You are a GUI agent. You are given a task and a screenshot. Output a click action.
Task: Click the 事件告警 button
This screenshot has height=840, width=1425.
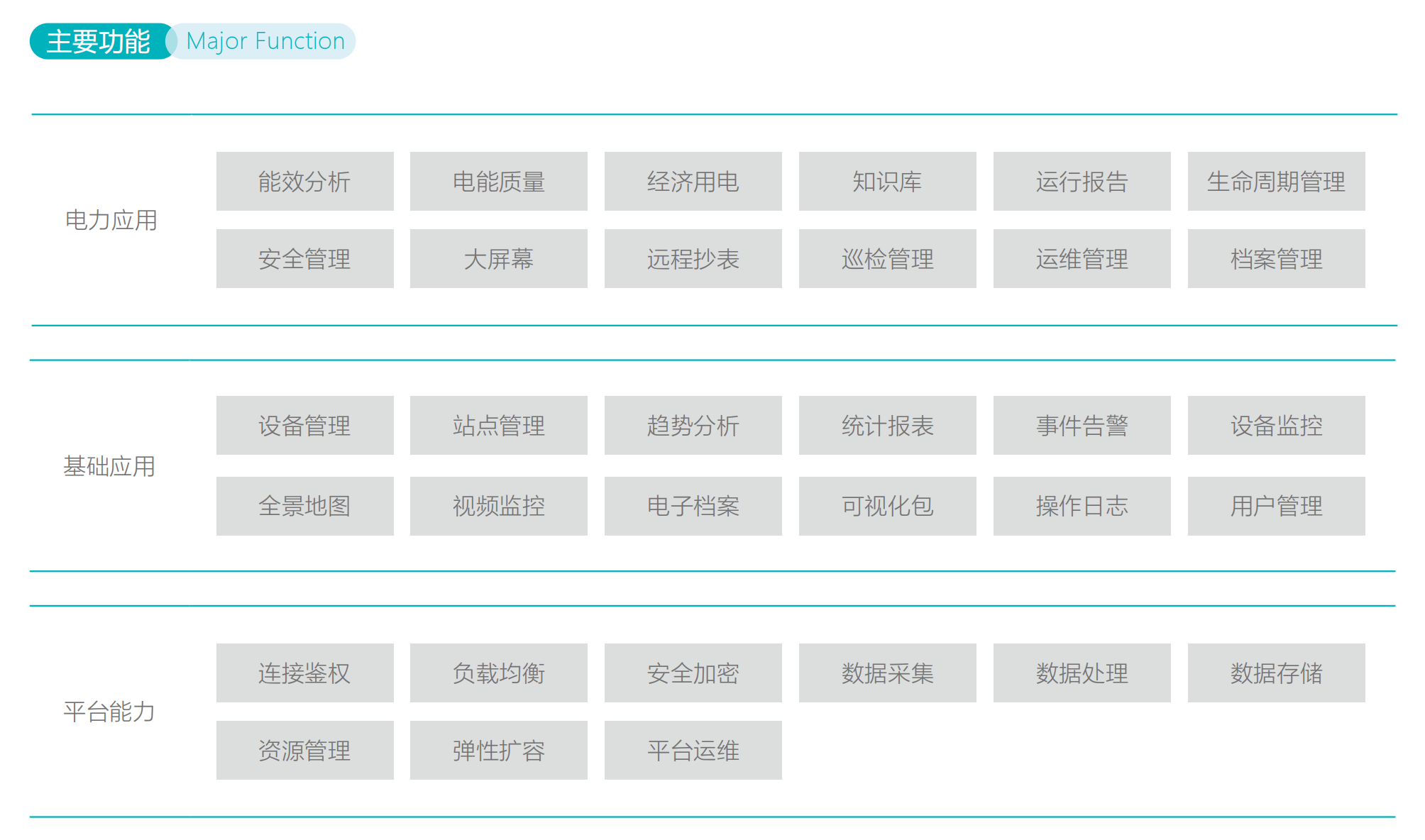coord(1082,426)
